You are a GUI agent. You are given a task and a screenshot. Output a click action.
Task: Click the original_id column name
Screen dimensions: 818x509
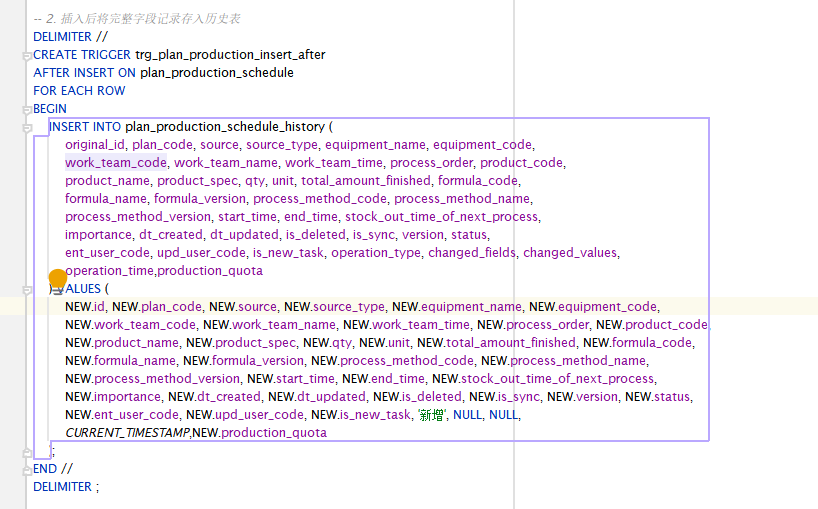tap(94, 144)
